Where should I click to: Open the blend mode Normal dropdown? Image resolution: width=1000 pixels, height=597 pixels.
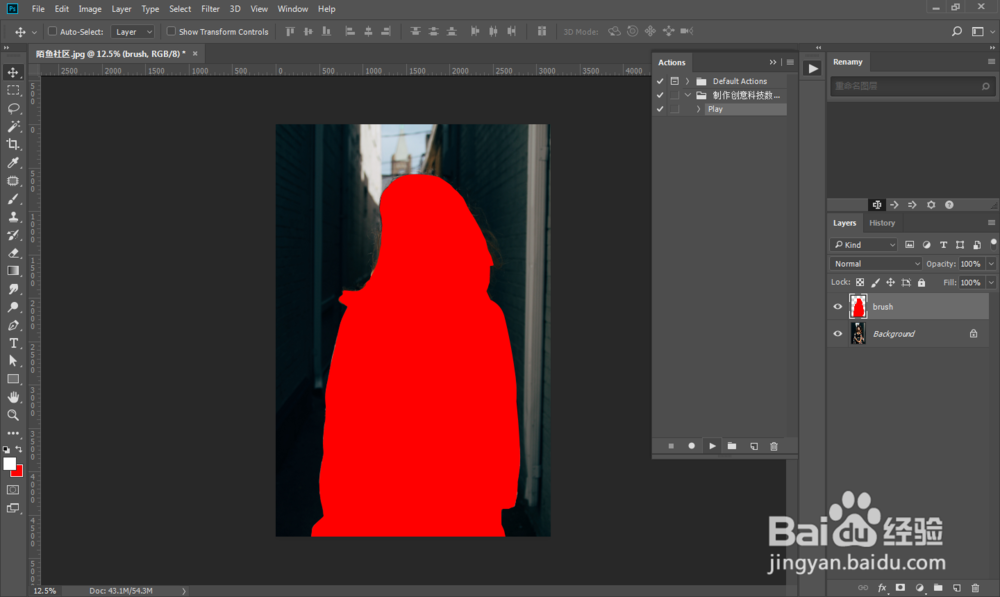(875, 264)
